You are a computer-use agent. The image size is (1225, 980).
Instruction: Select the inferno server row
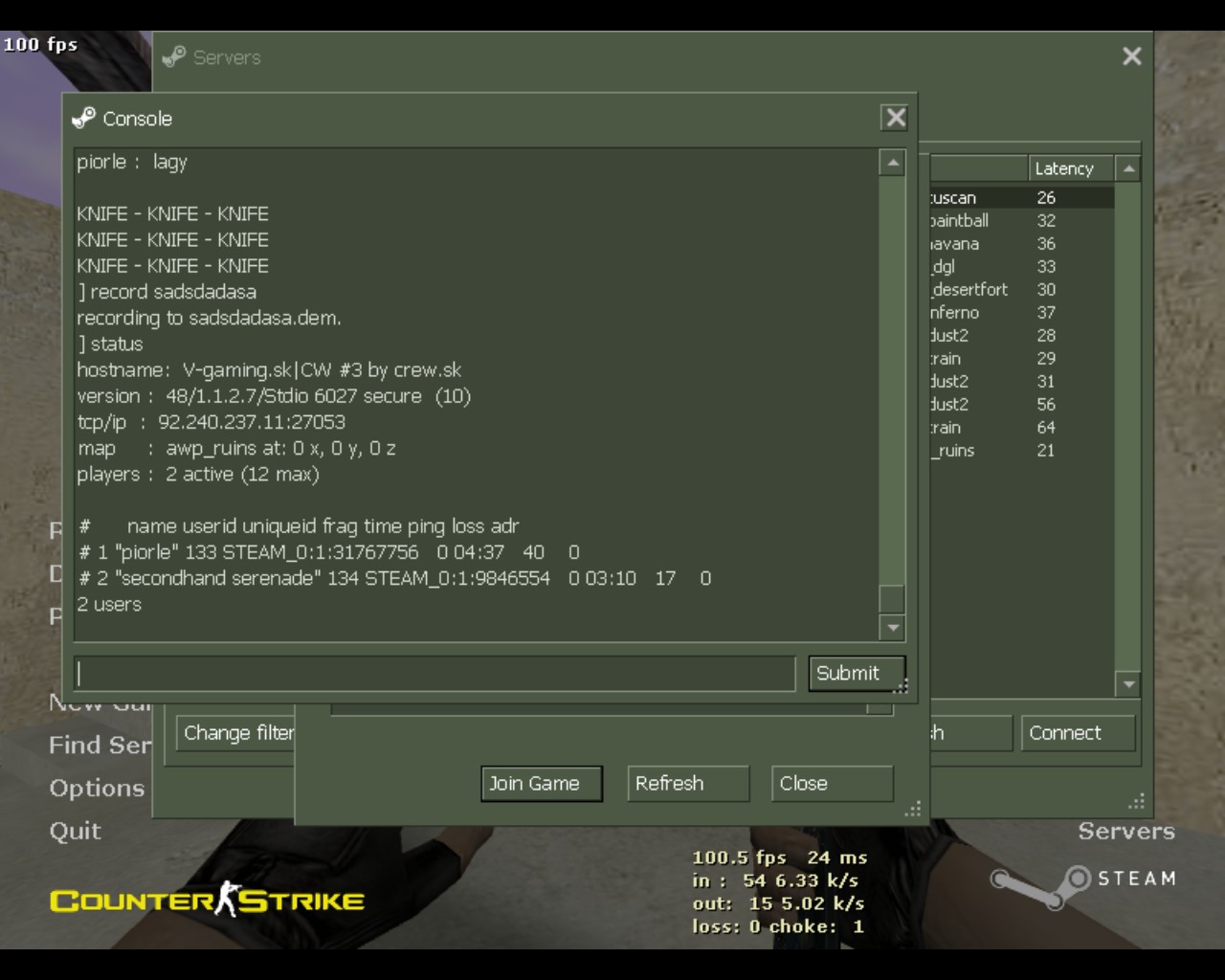(1021, 312)
